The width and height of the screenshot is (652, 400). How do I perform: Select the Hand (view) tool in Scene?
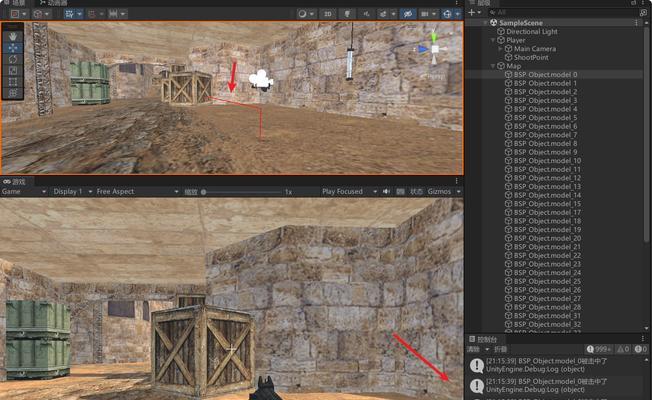(12, 37)
